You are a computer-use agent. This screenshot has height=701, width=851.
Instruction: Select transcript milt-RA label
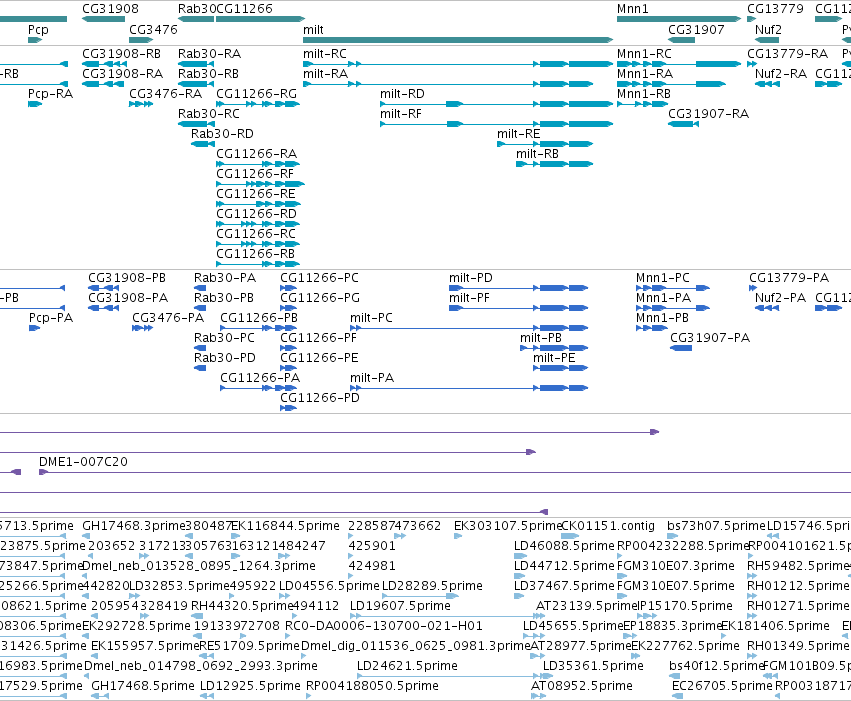(x=325, y=74)
